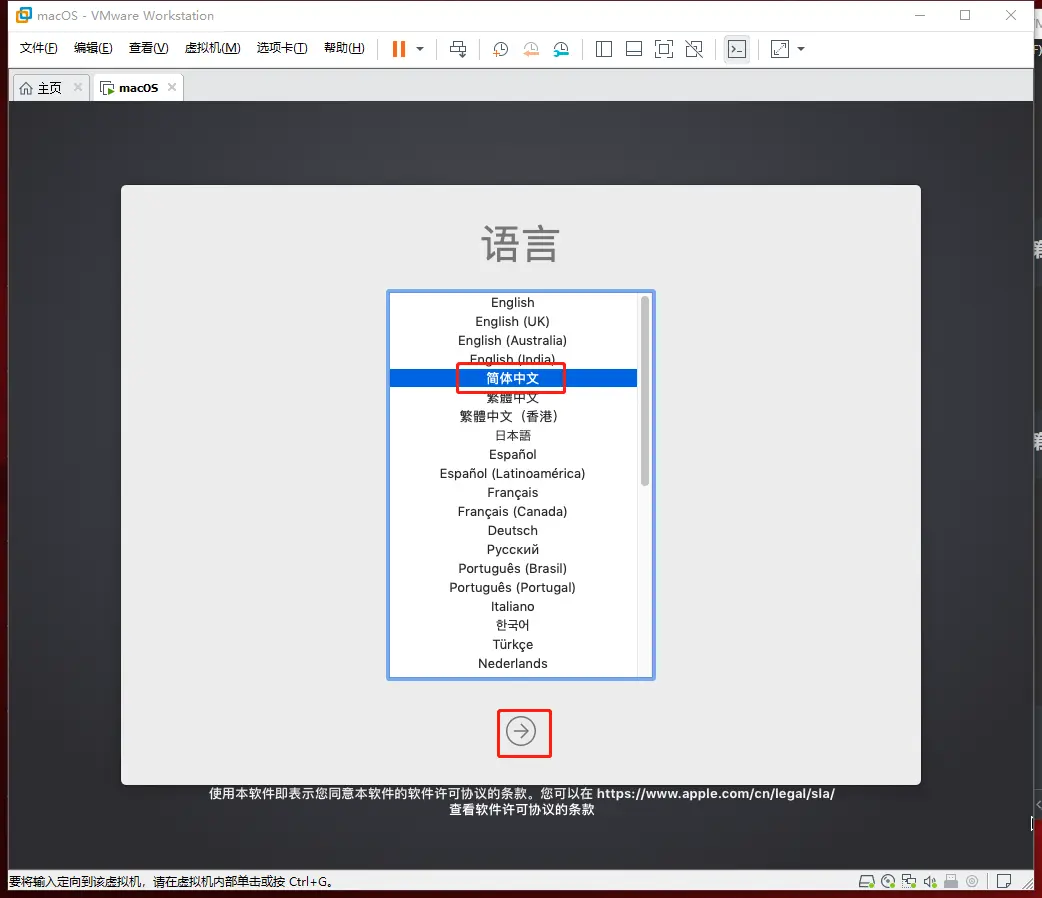Open the 帮助(H) menu
Viewport: 1042px width, 898px height.
click(344, 48)
